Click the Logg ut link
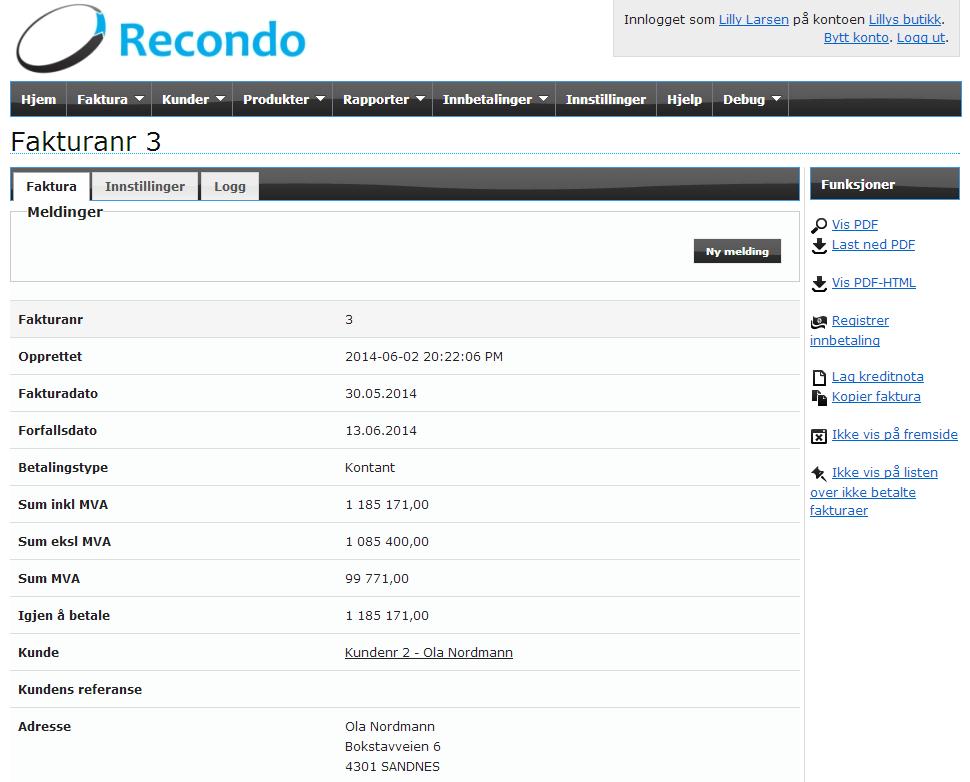 920,37
